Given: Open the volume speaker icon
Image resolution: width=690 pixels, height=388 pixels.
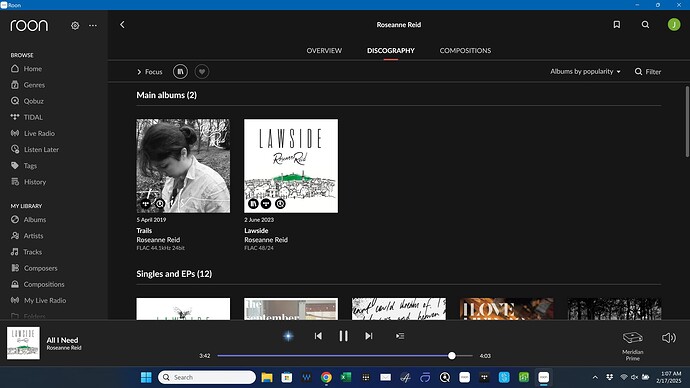Looking at the screenshot, I should coord(669,338).
